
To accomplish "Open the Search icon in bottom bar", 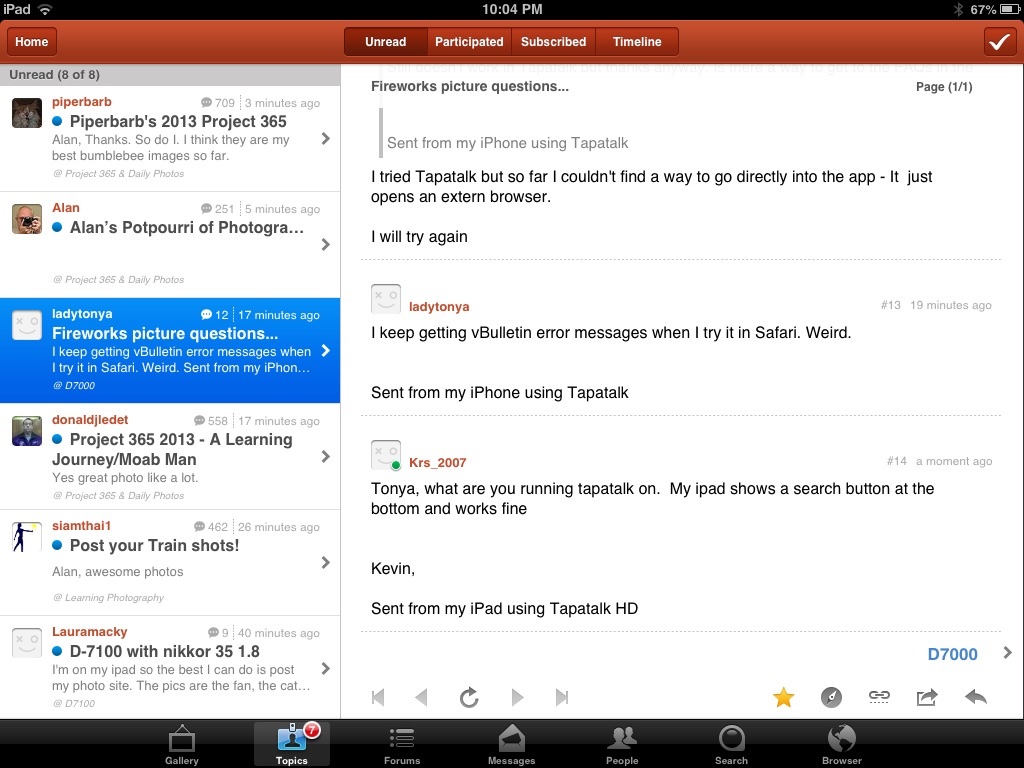I will click(x=731, y=744).
